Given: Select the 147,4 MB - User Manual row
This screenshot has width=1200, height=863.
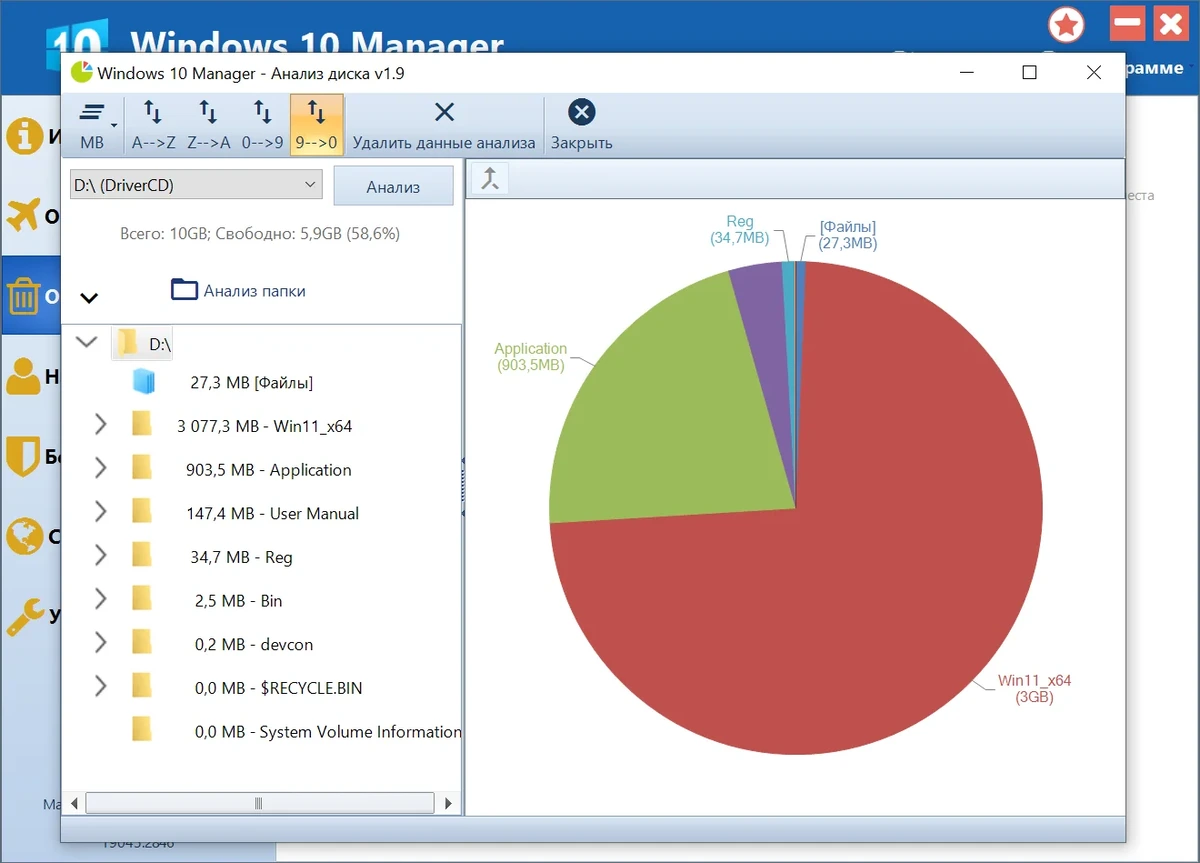Looking at the screenshot, I should [x=272, y=514].
